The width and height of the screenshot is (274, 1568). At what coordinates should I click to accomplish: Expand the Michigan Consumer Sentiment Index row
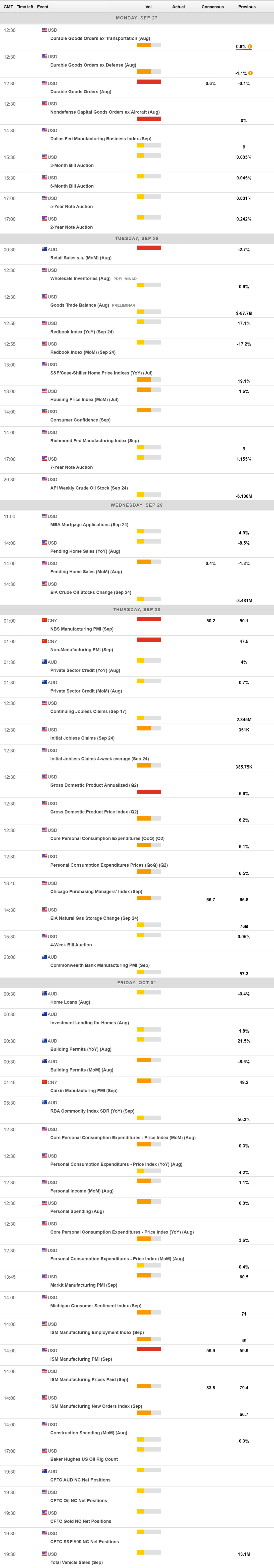coord(95,1306)
